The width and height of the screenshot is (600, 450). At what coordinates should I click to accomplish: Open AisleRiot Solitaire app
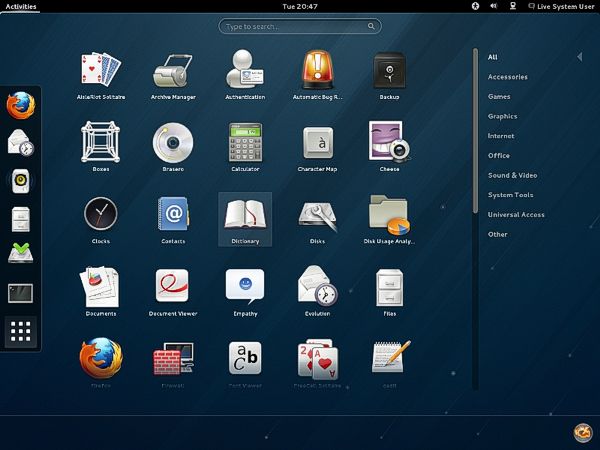[101, 76]
